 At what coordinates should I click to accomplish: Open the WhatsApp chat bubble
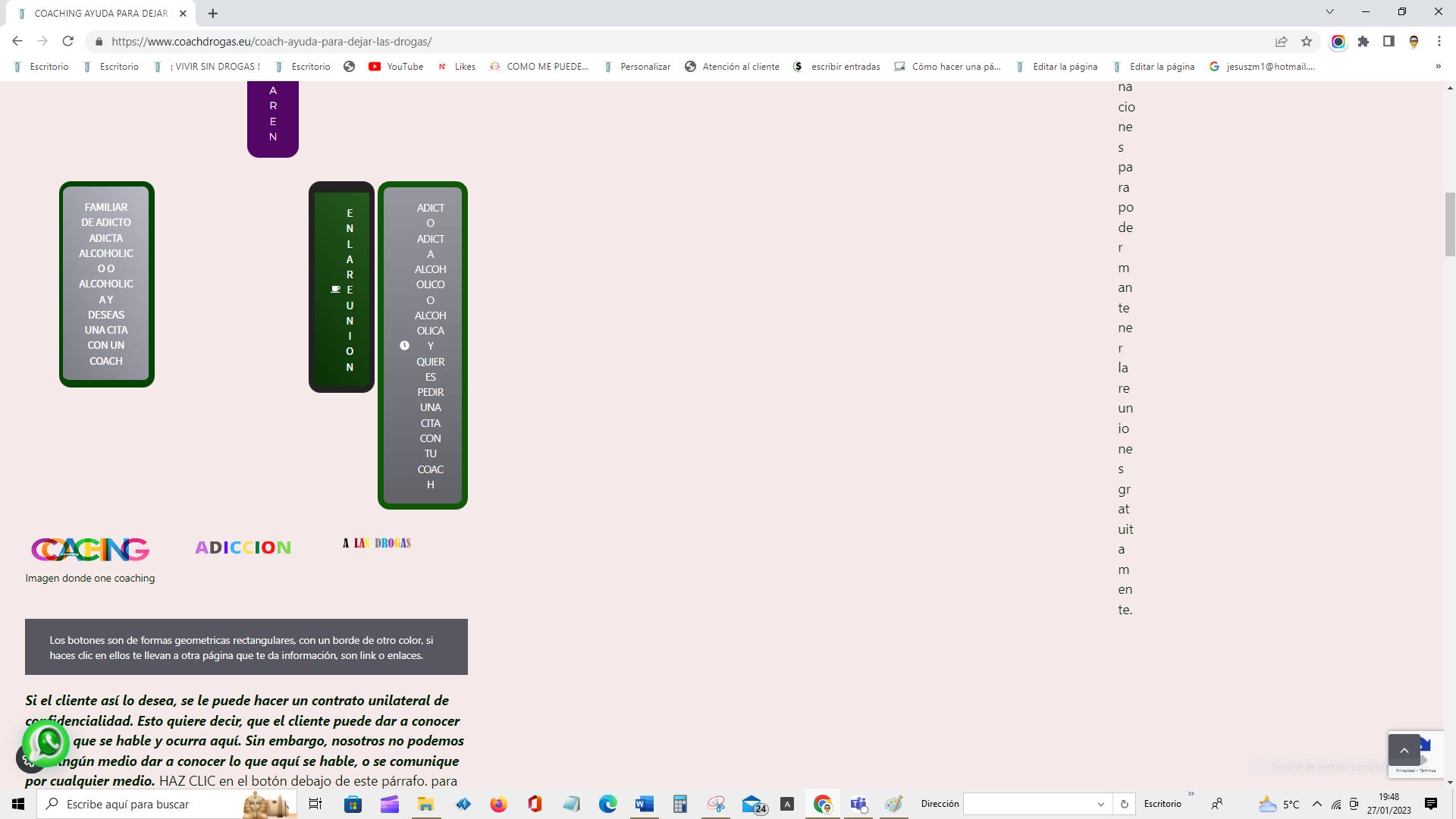pyautogui.click(x=47, y=743)
